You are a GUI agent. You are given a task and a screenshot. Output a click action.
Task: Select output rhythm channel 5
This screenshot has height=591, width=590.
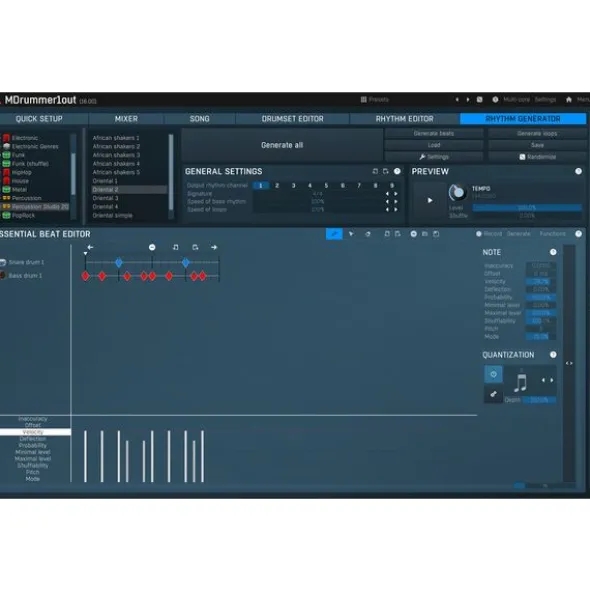tap(326, 185)
